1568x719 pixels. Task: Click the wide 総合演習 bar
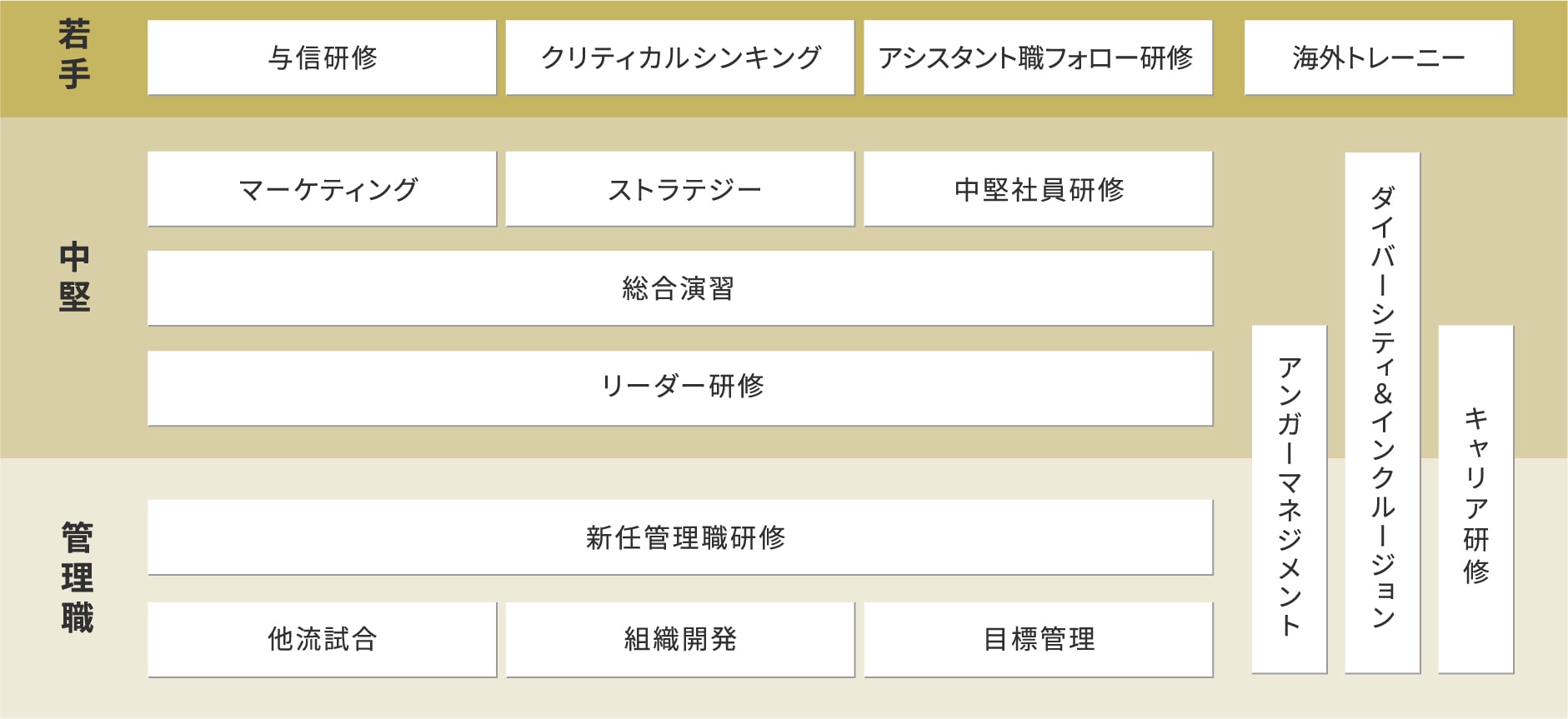click(679, 288)
